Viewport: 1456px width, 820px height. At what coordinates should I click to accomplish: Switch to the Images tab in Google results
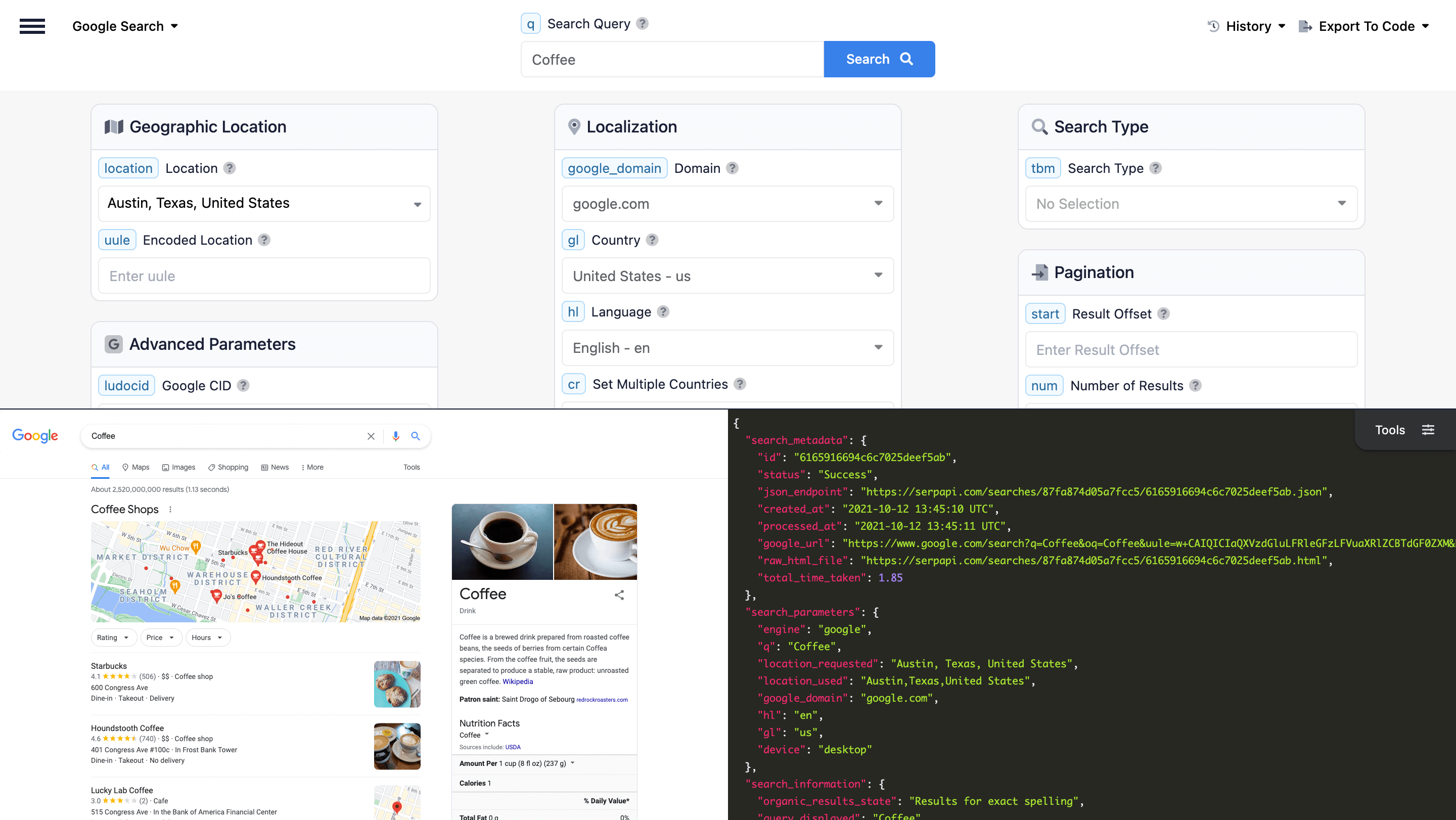coord(178,467)
